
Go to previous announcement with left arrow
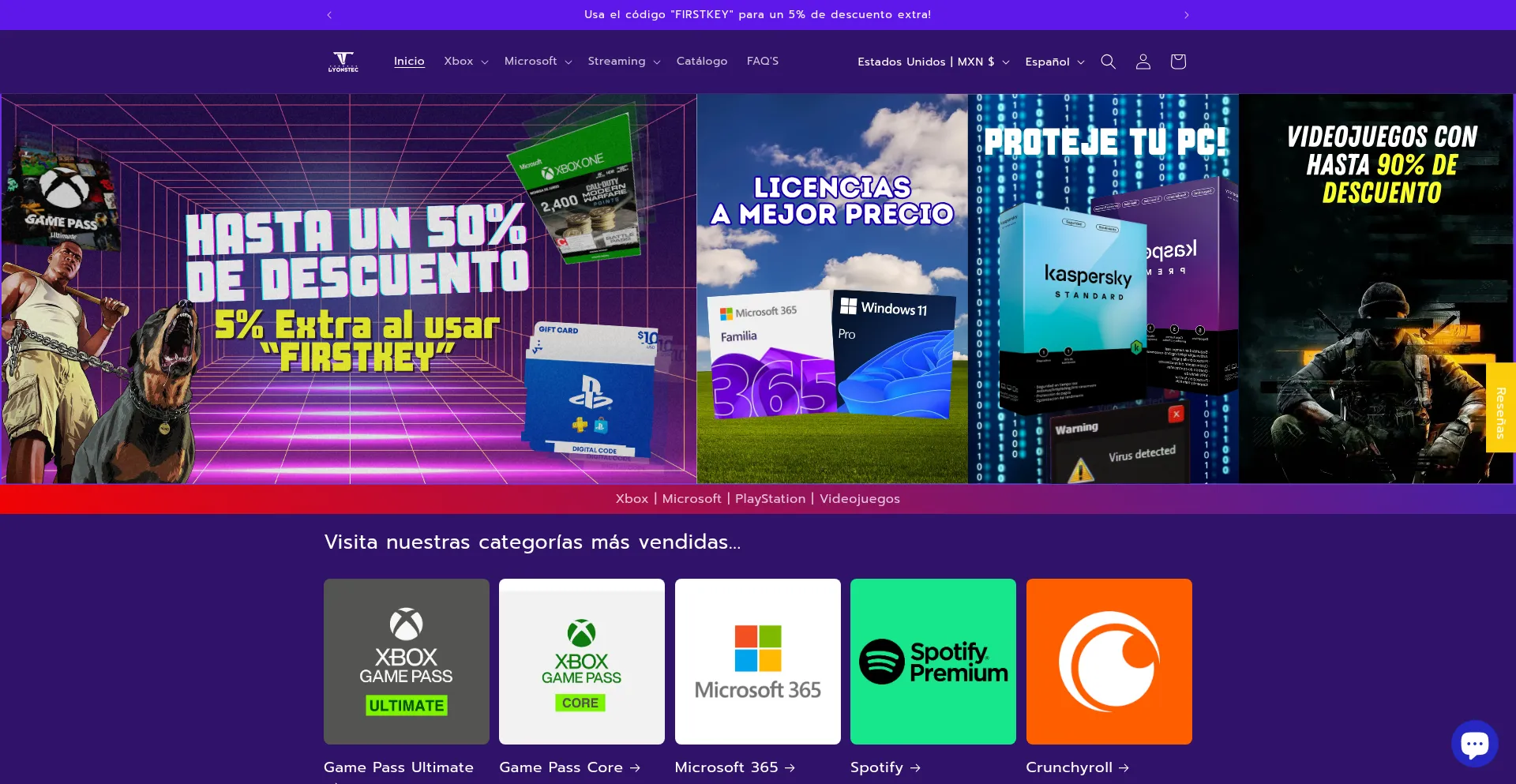coord(329,15)
